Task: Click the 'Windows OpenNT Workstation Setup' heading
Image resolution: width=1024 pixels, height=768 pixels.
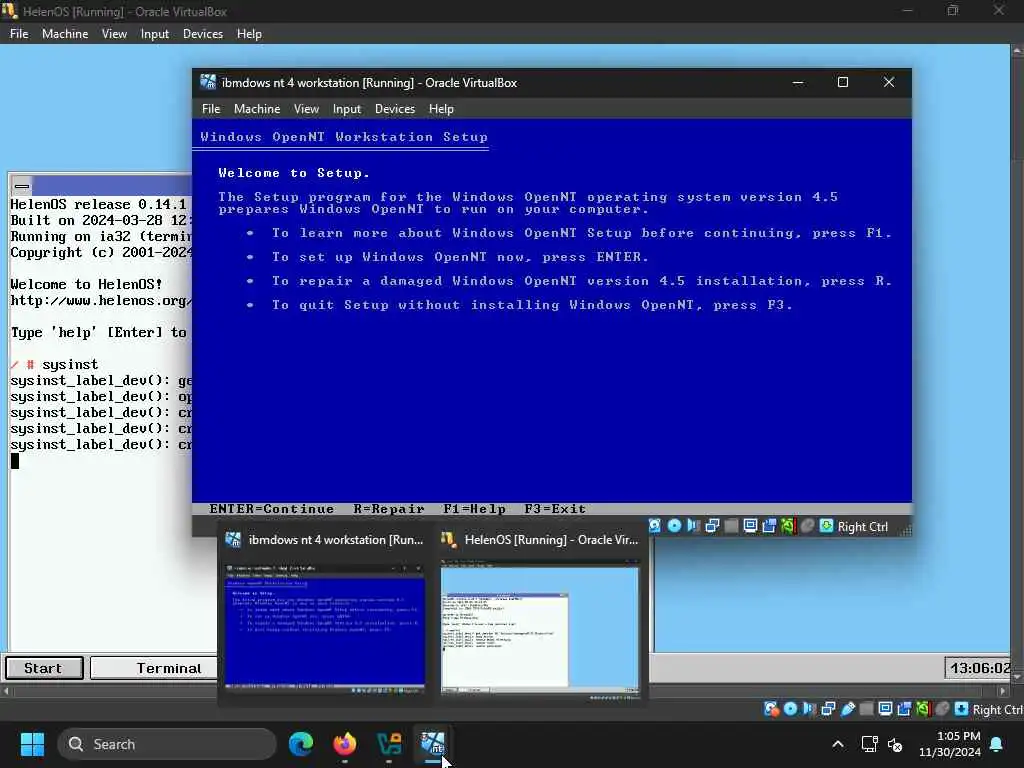Action: point(344,137)
